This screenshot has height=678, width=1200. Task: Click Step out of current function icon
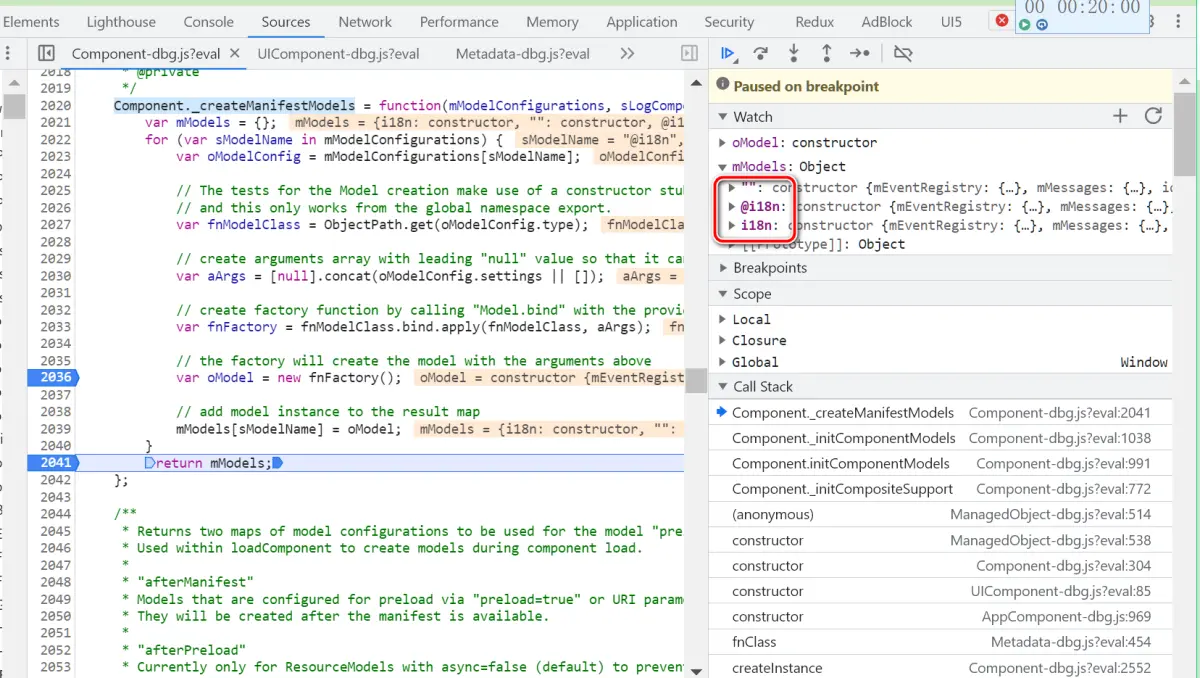coord(827,53)
